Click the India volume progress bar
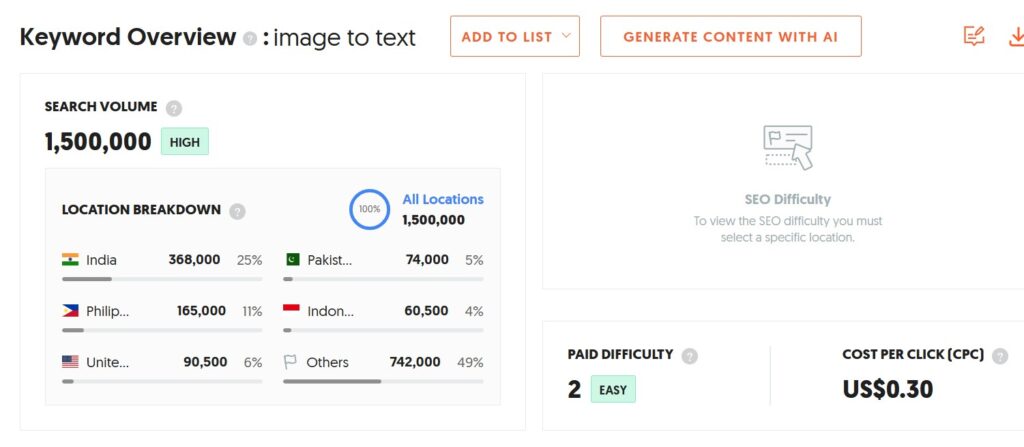Image resolution: width=1024 pixels, height=447 pixels. click(162, 279)
